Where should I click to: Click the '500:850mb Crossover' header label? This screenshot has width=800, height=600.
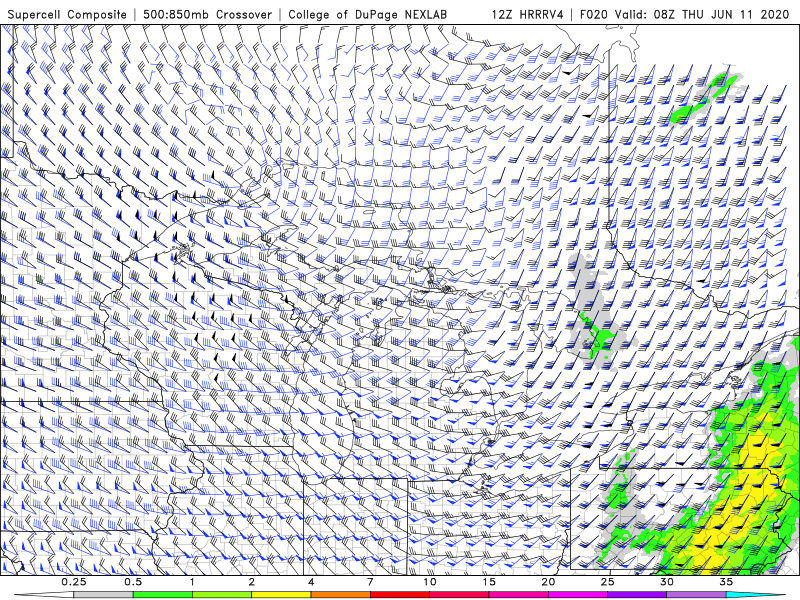(x=208, y=15)
